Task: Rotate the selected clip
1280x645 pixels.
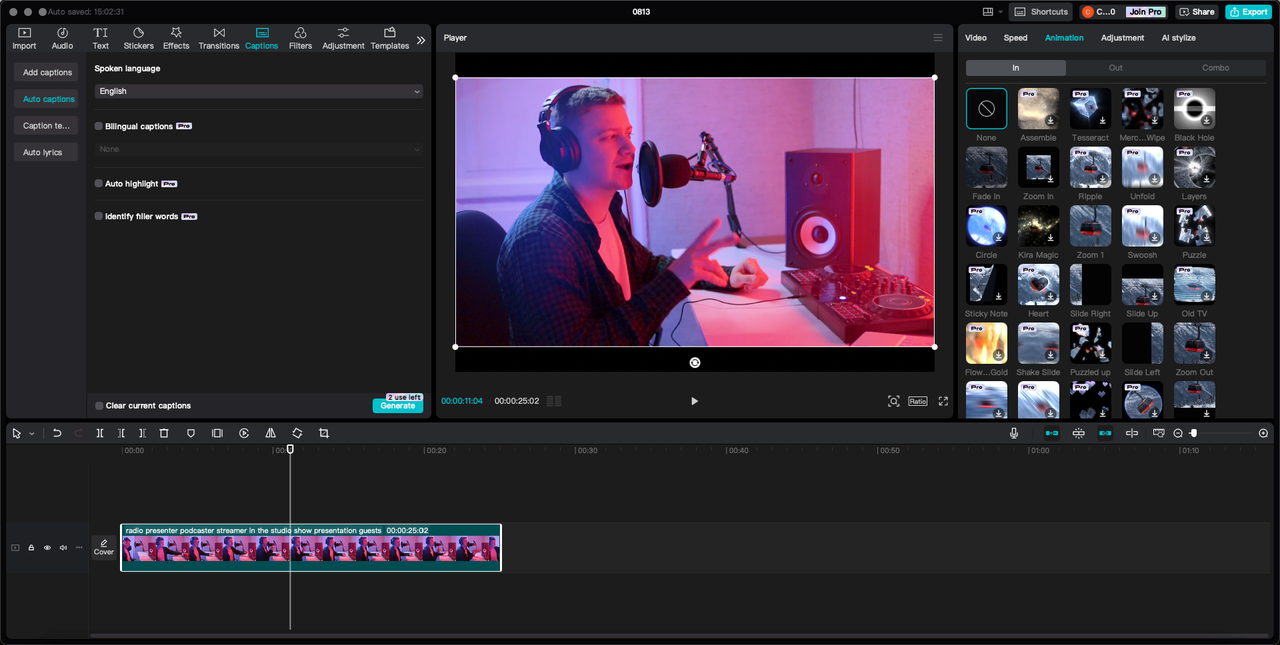Action: 297,433
